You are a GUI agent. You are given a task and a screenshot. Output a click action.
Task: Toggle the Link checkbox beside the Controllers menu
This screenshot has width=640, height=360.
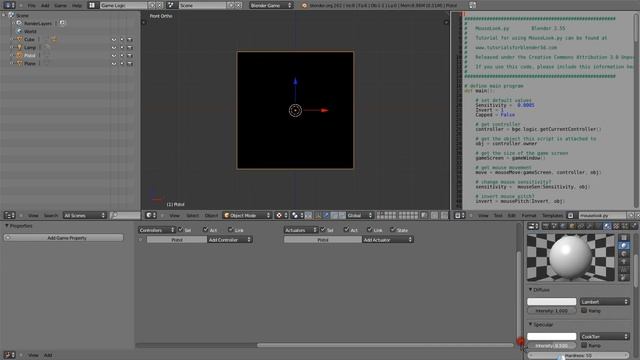tap(231, 230)
